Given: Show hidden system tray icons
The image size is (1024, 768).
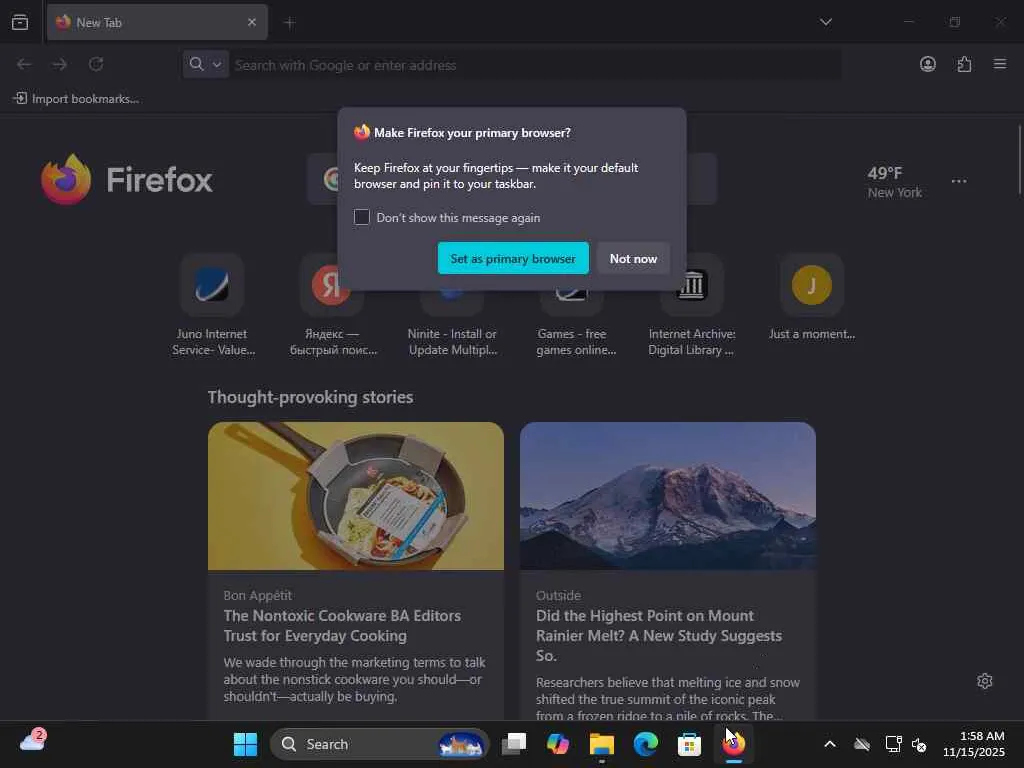Looking at the screenshot, I should point(829,744).
